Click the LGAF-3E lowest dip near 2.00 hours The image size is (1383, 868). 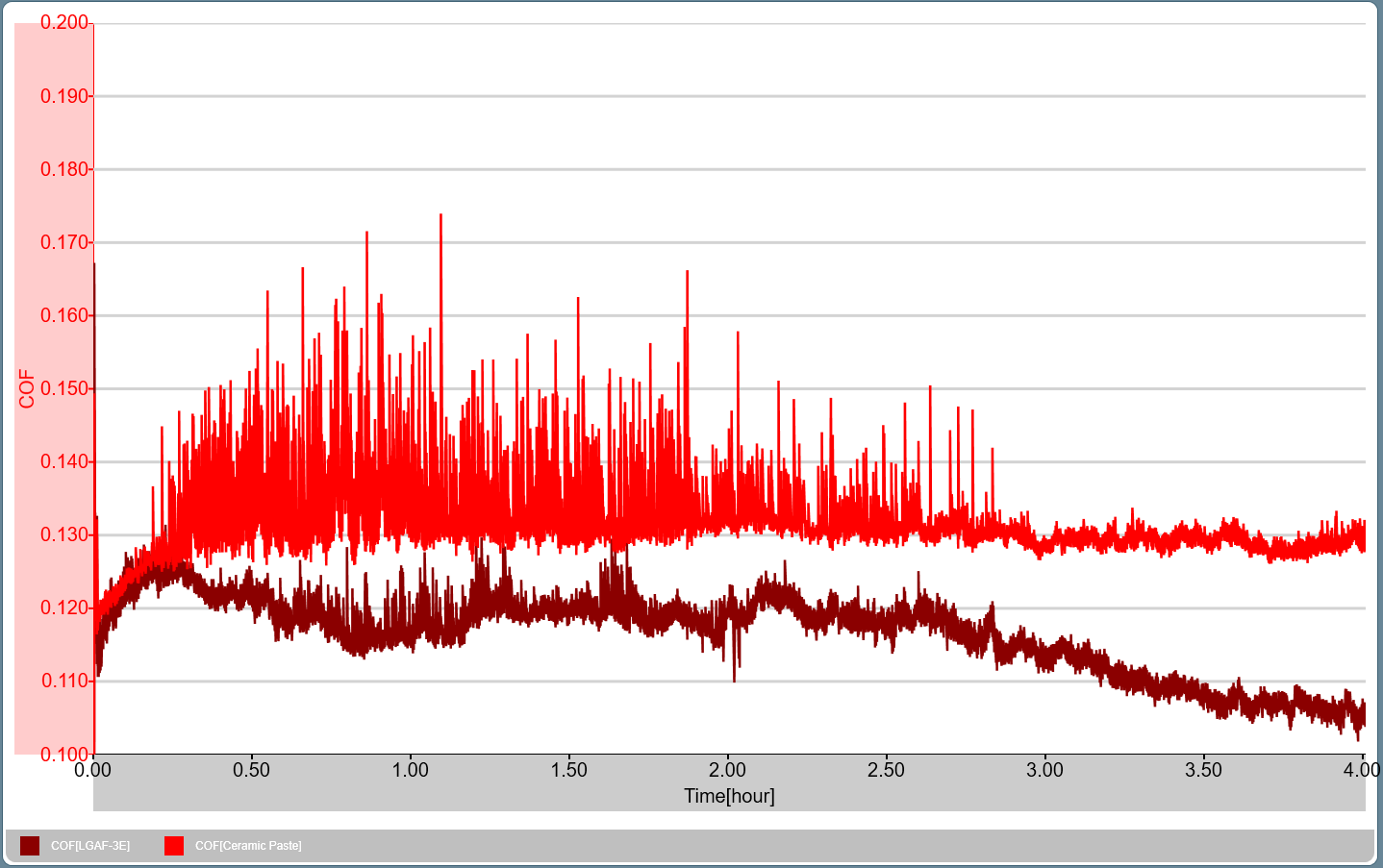click(735, 680)
